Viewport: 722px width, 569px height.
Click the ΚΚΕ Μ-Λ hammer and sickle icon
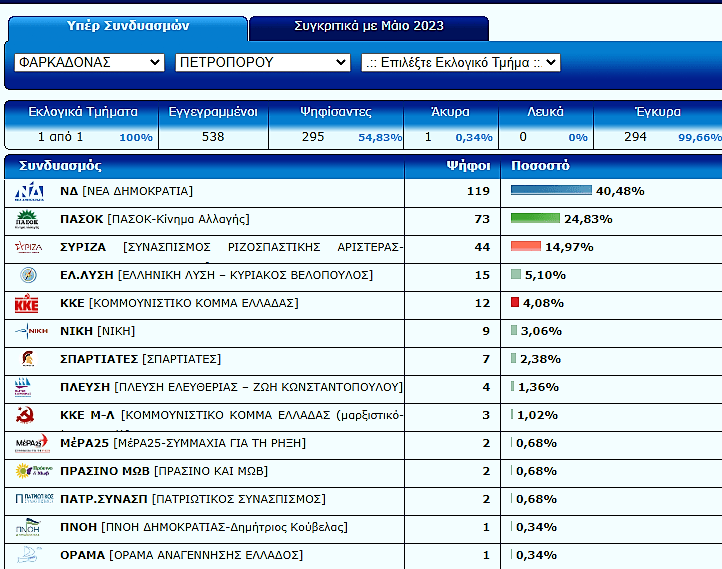point(27,415)
